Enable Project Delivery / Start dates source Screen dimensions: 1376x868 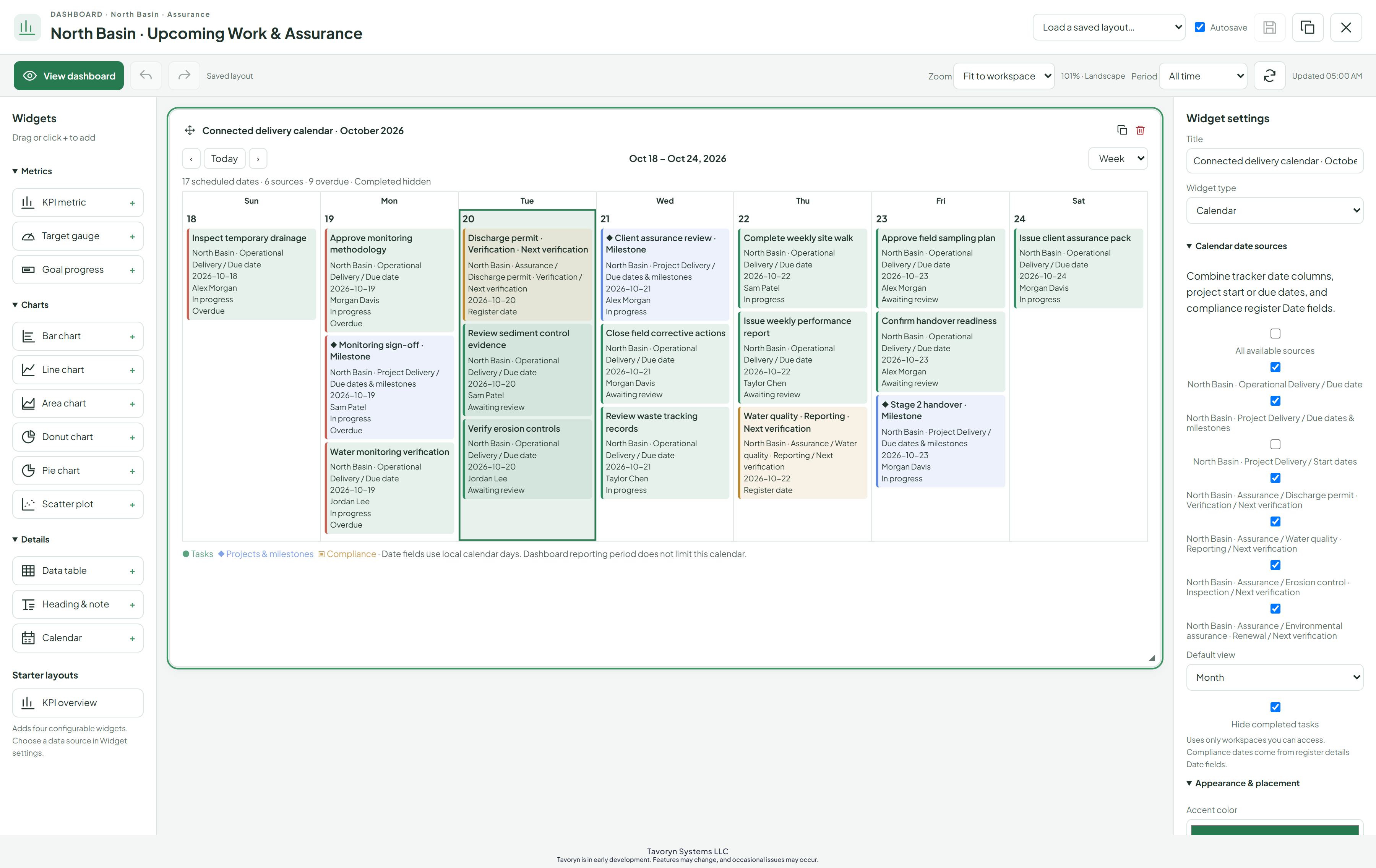tap(1275, 444)
